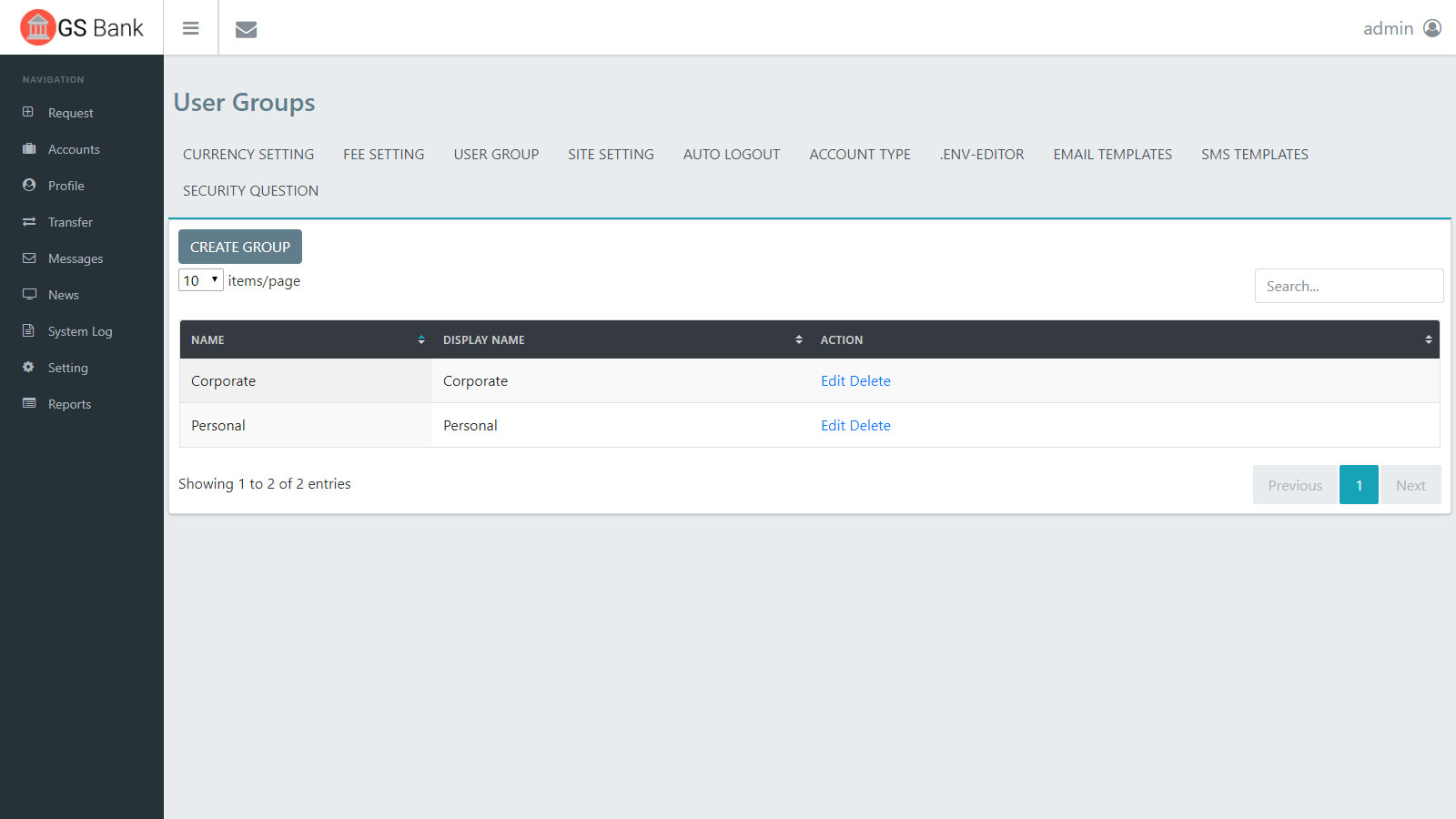The height and width of the screenshot is (819, 1456).
Task: Go to Accounts in the sidebar
Action: coord(74,149)
